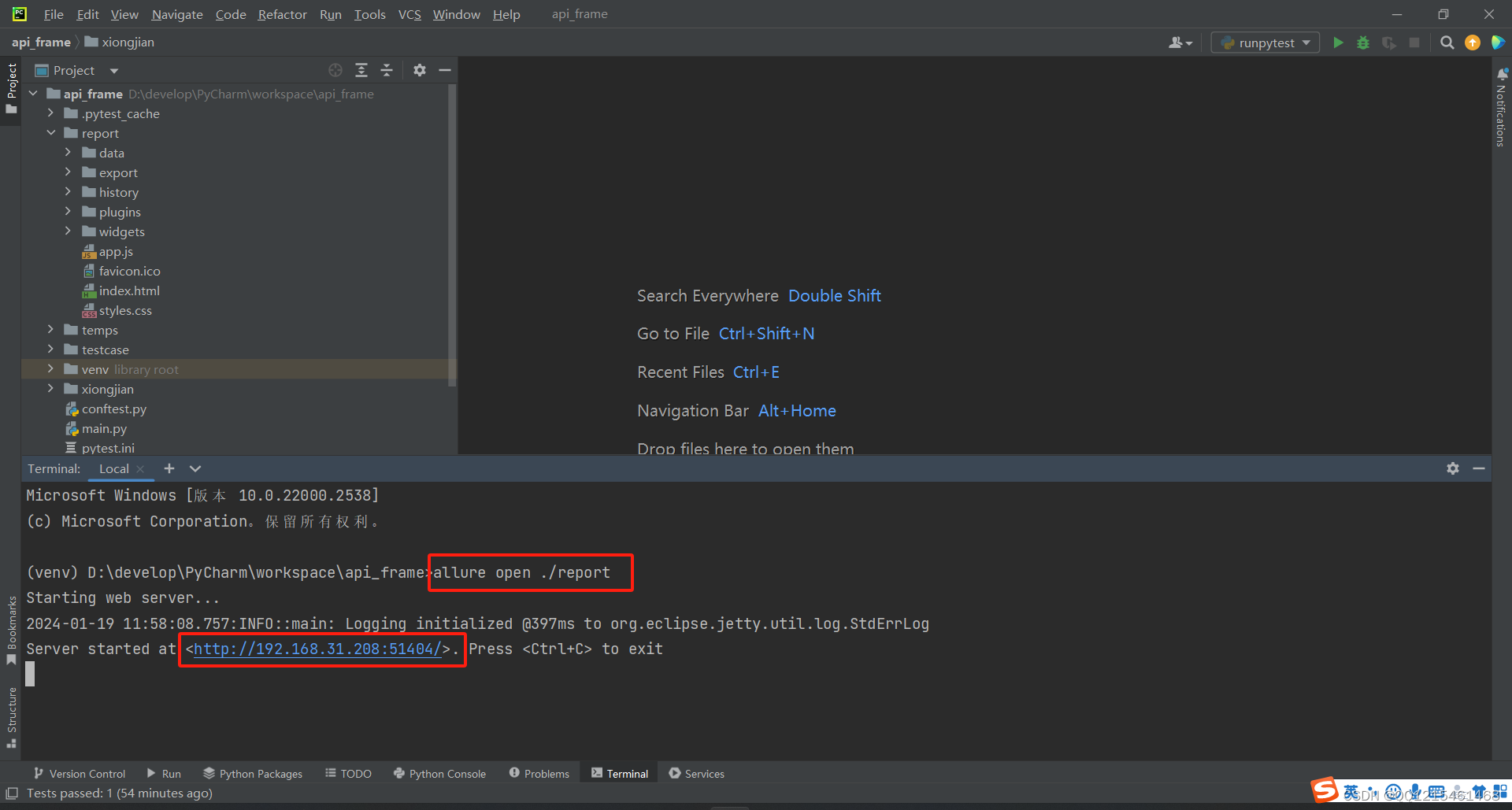This screenshot has width=1512, height=810.
Task: Expand the widgets folder
Action: [x=68, y=231]
